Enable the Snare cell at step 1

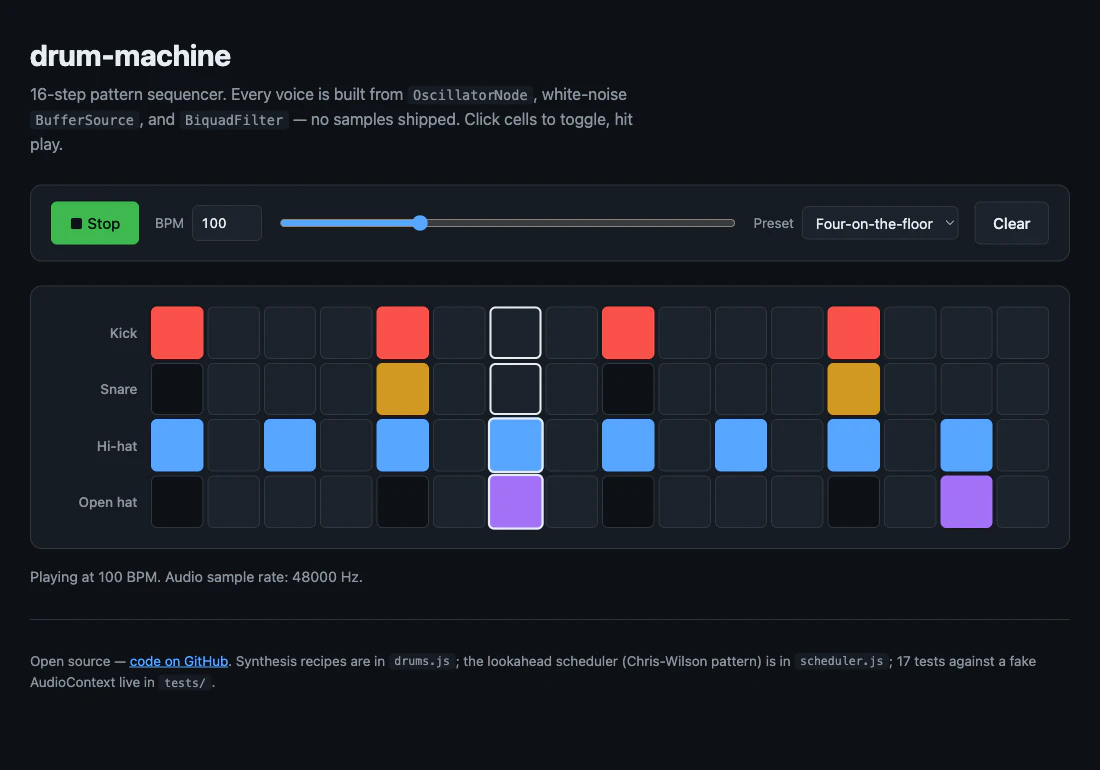[x=177, y=389]
